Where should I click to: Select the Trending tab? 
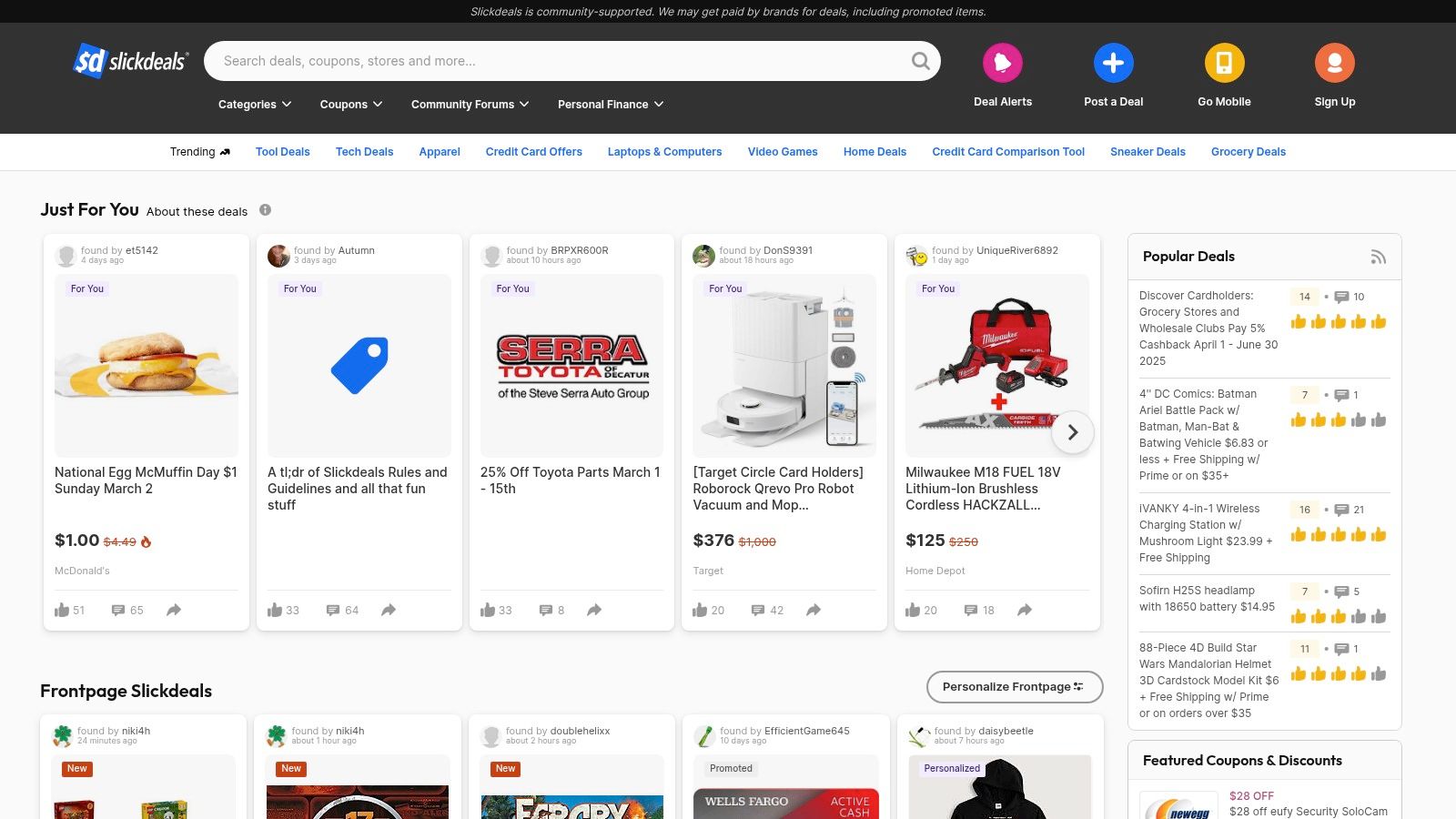click(x=200, y=152)
